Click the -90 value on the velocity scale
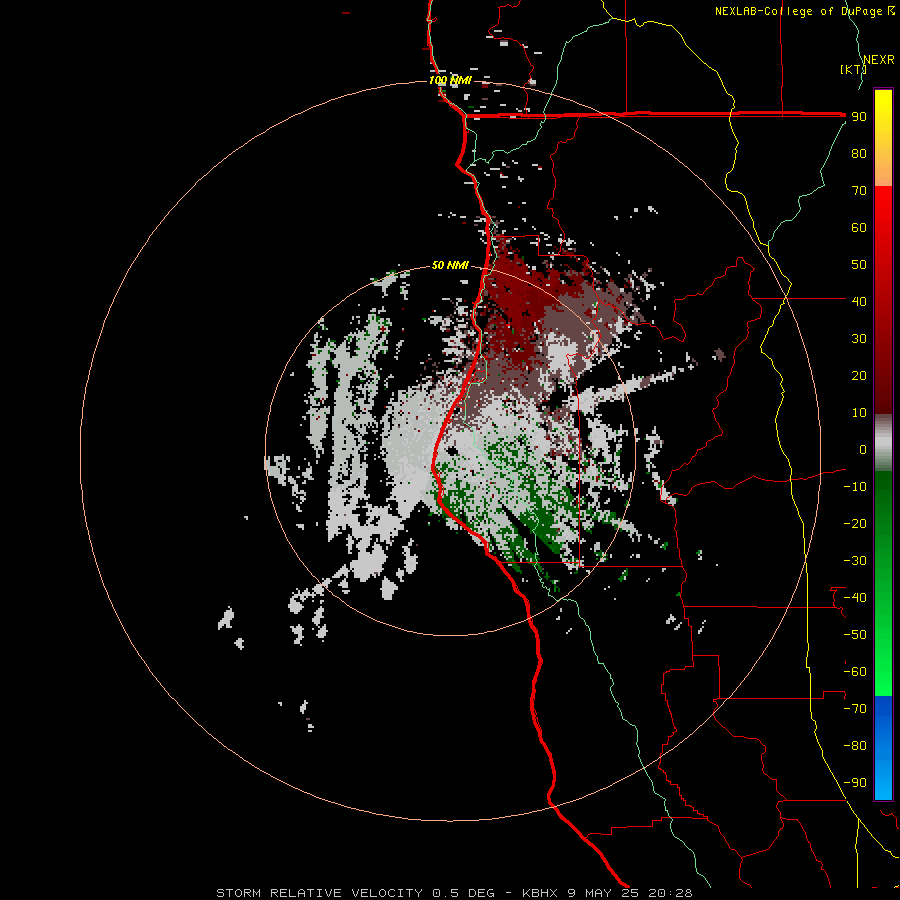900x900 pixels. [855, 783]
